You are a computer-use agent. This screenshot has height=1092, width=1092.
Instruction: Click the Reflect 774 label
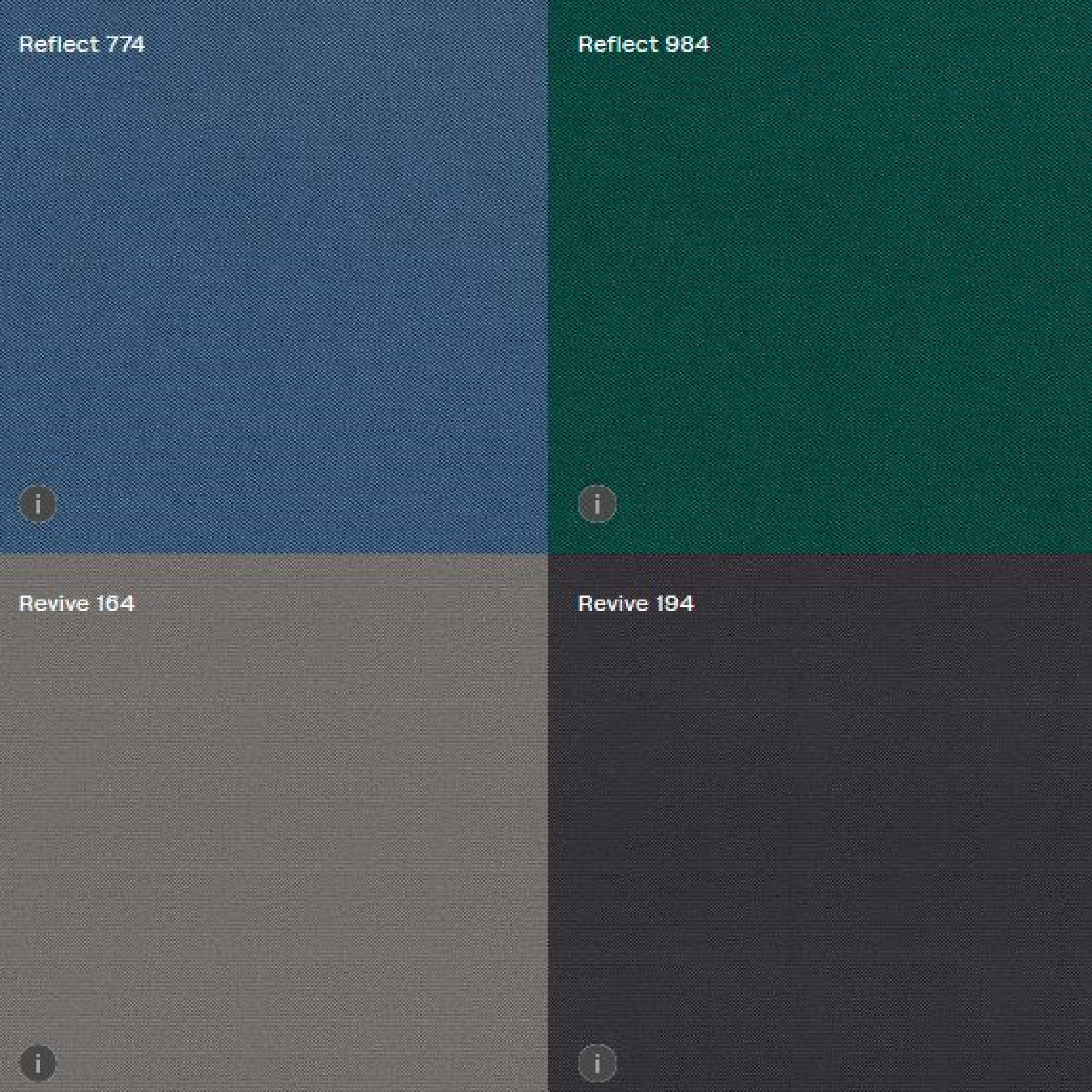click(82, 44)
